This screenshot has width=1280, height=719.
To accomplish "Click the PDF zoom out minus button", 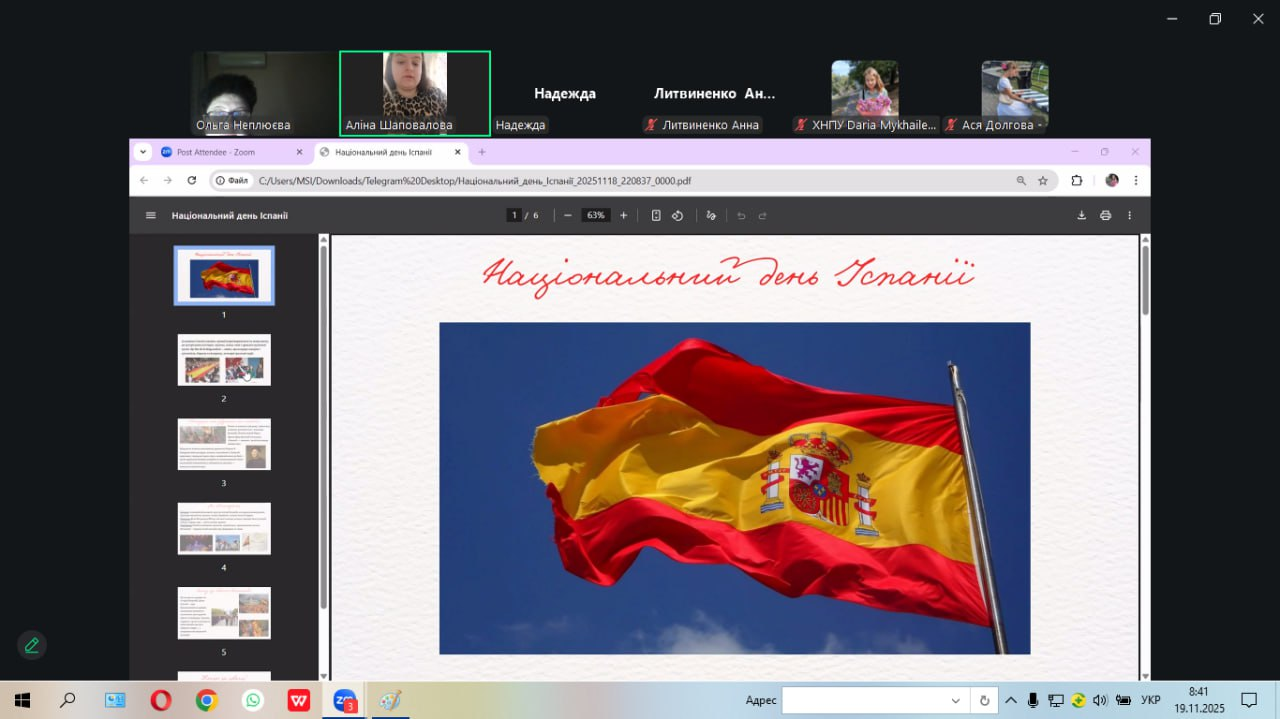I will point(567,215).
